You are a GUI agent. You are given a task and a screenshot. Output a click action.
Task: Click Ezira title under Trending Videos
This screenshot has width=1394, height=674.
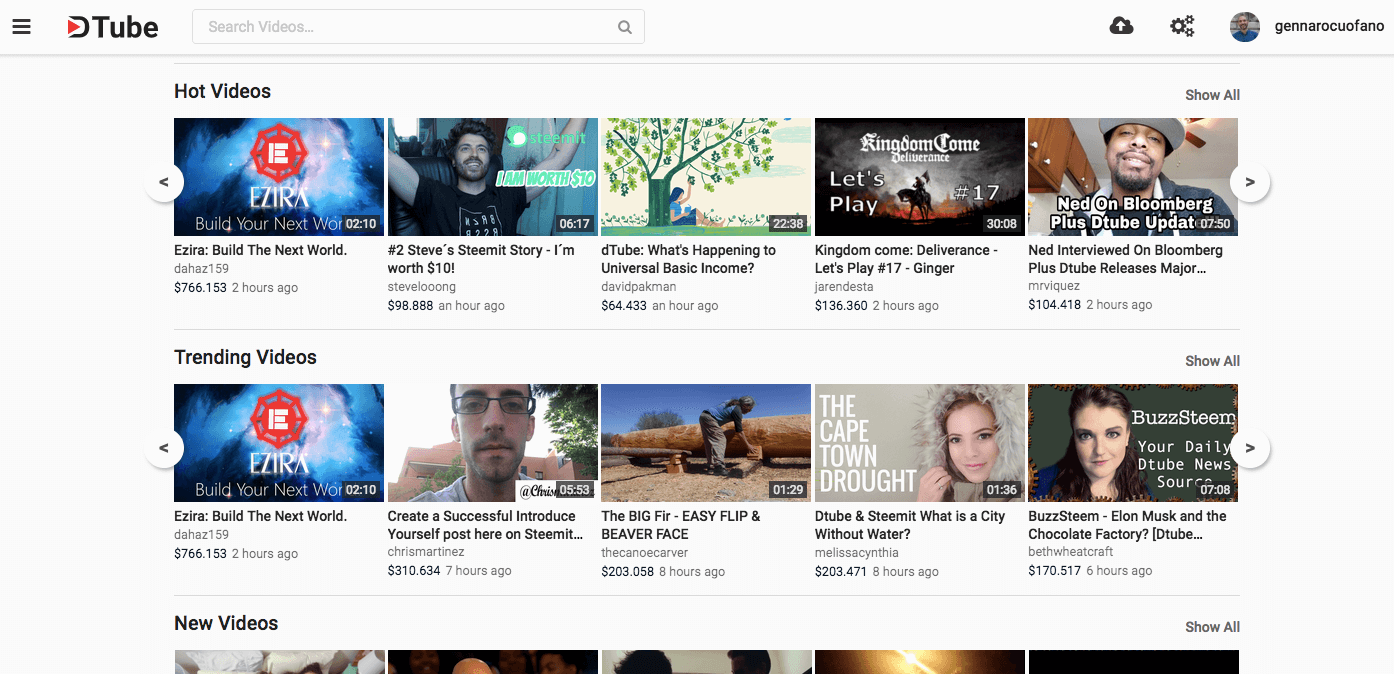click(x=261, y=516)
